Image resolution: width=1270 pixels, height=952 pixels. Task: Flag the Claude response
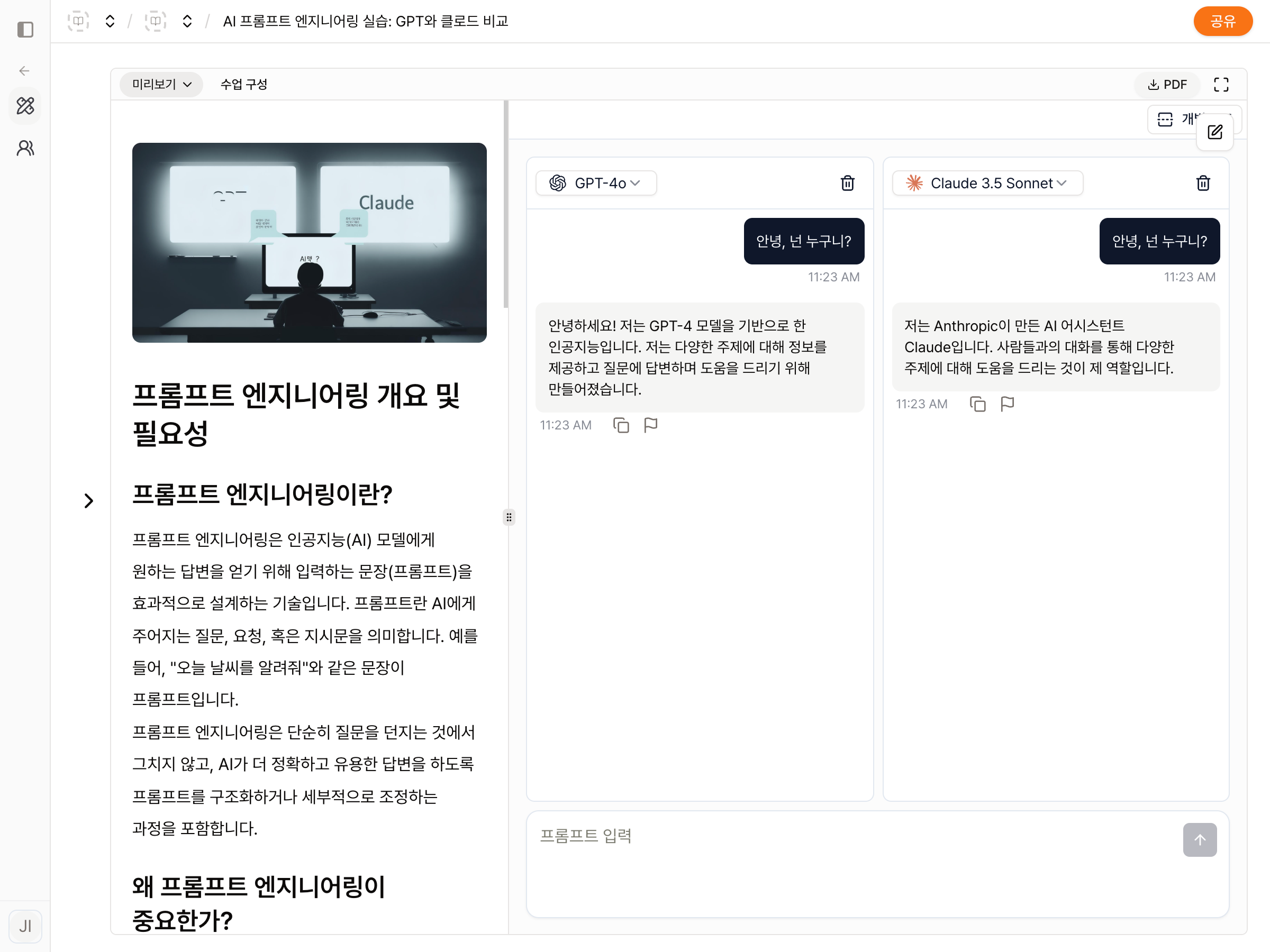click(1007, 404)
